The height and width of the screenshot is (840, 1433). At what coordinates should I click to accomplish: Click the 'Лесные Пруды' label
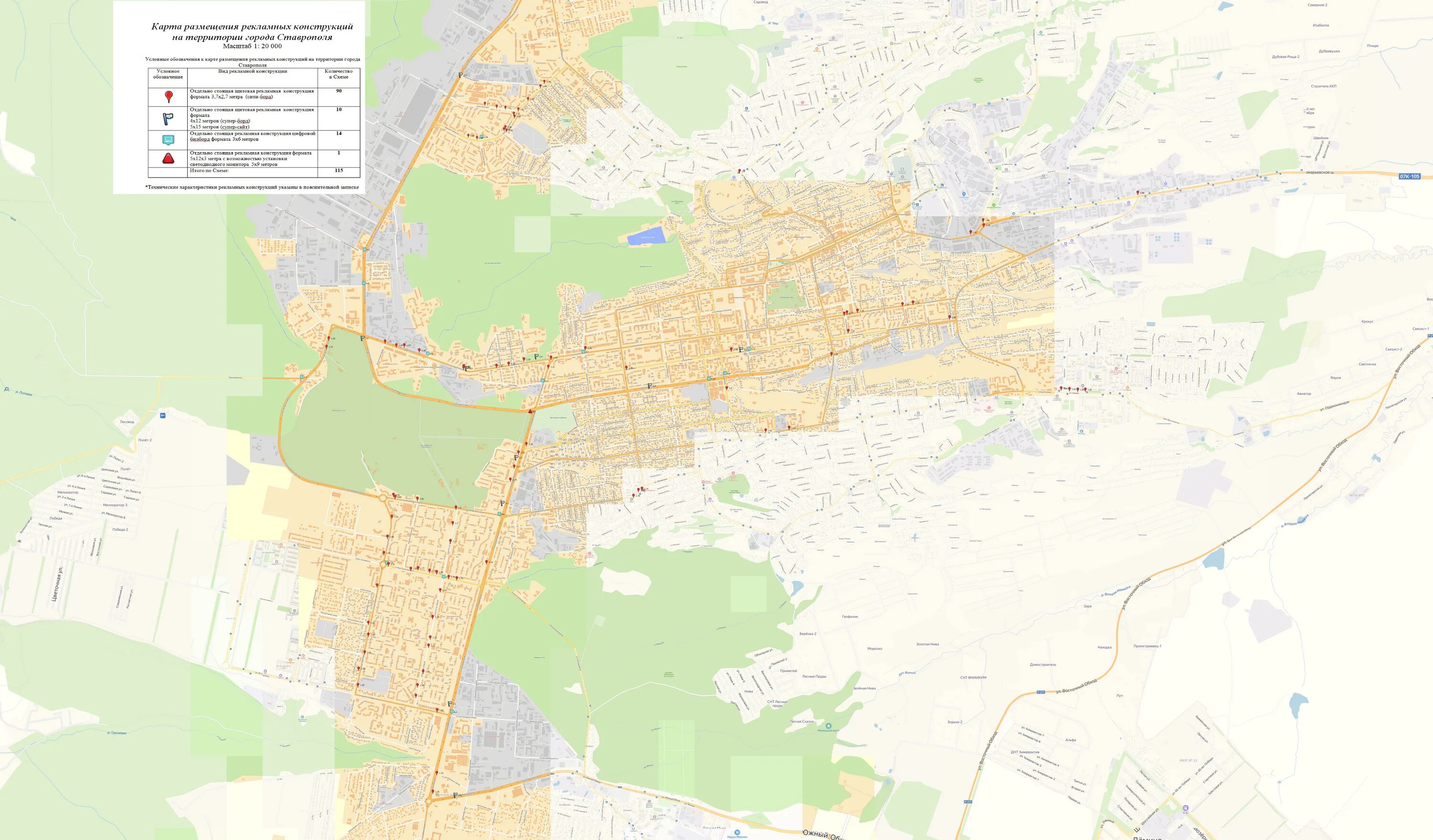814,676
